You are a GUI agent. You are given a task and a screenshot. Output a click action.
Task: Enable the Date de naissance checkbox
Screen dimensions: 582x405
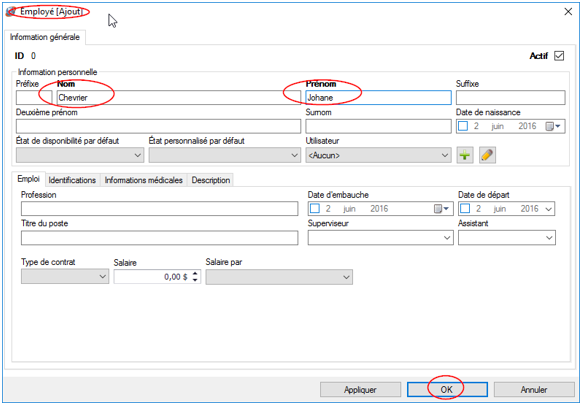tap(463, 126)
